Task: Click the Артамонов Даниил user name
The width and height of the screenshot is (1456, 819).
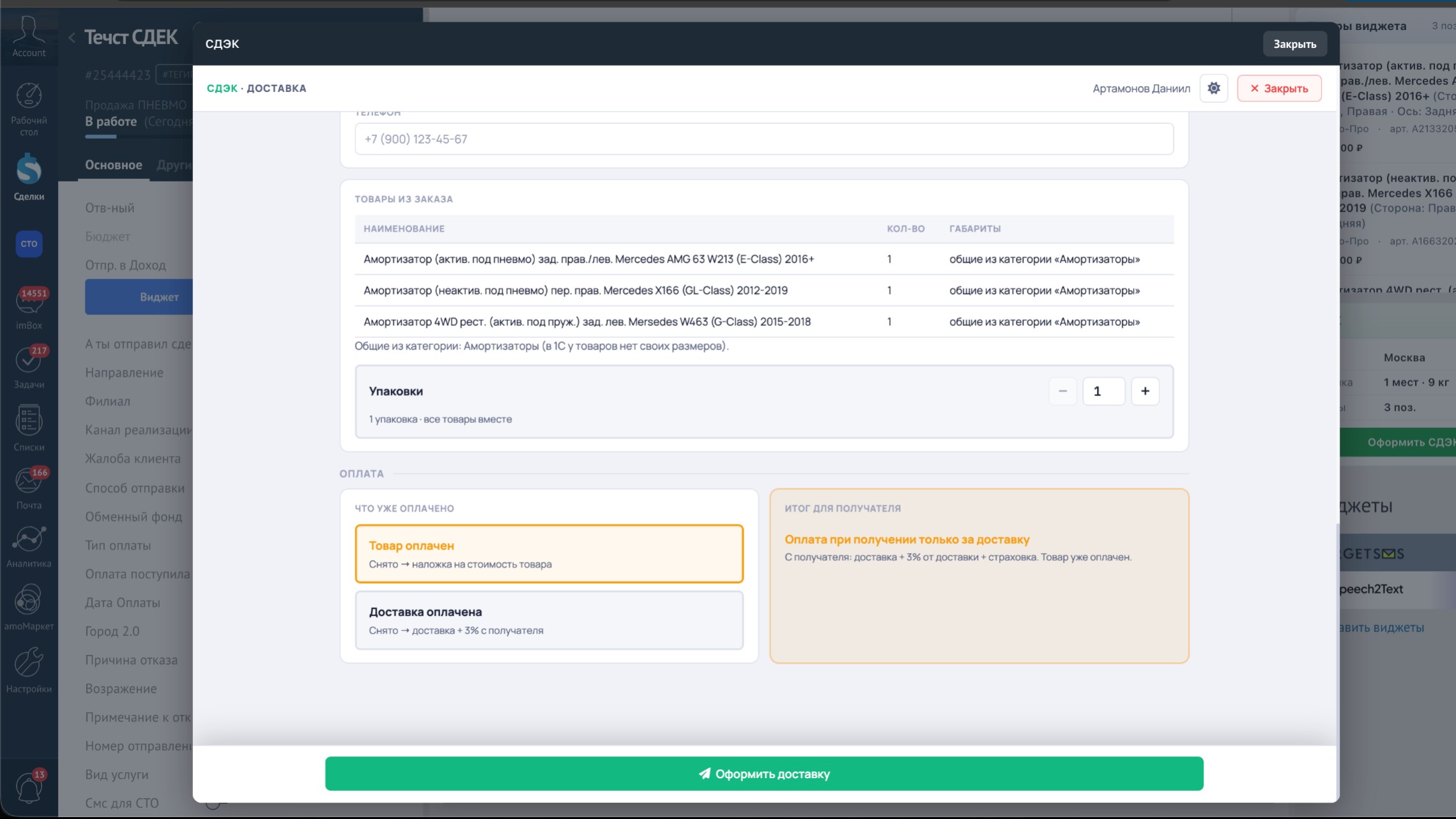Action: (1141, 88)
